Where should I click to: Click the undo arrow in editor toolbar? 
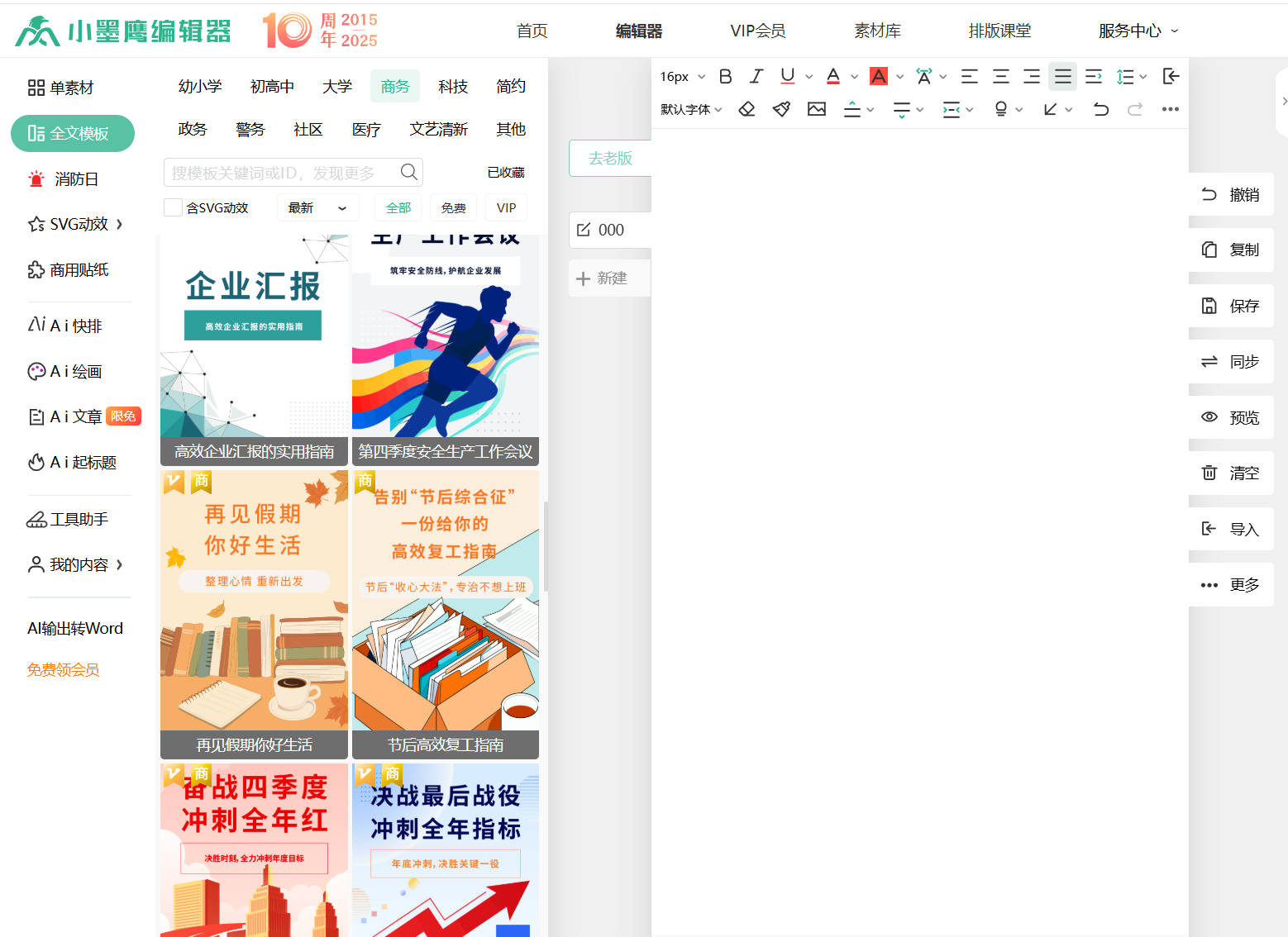tap(1100, 109)
